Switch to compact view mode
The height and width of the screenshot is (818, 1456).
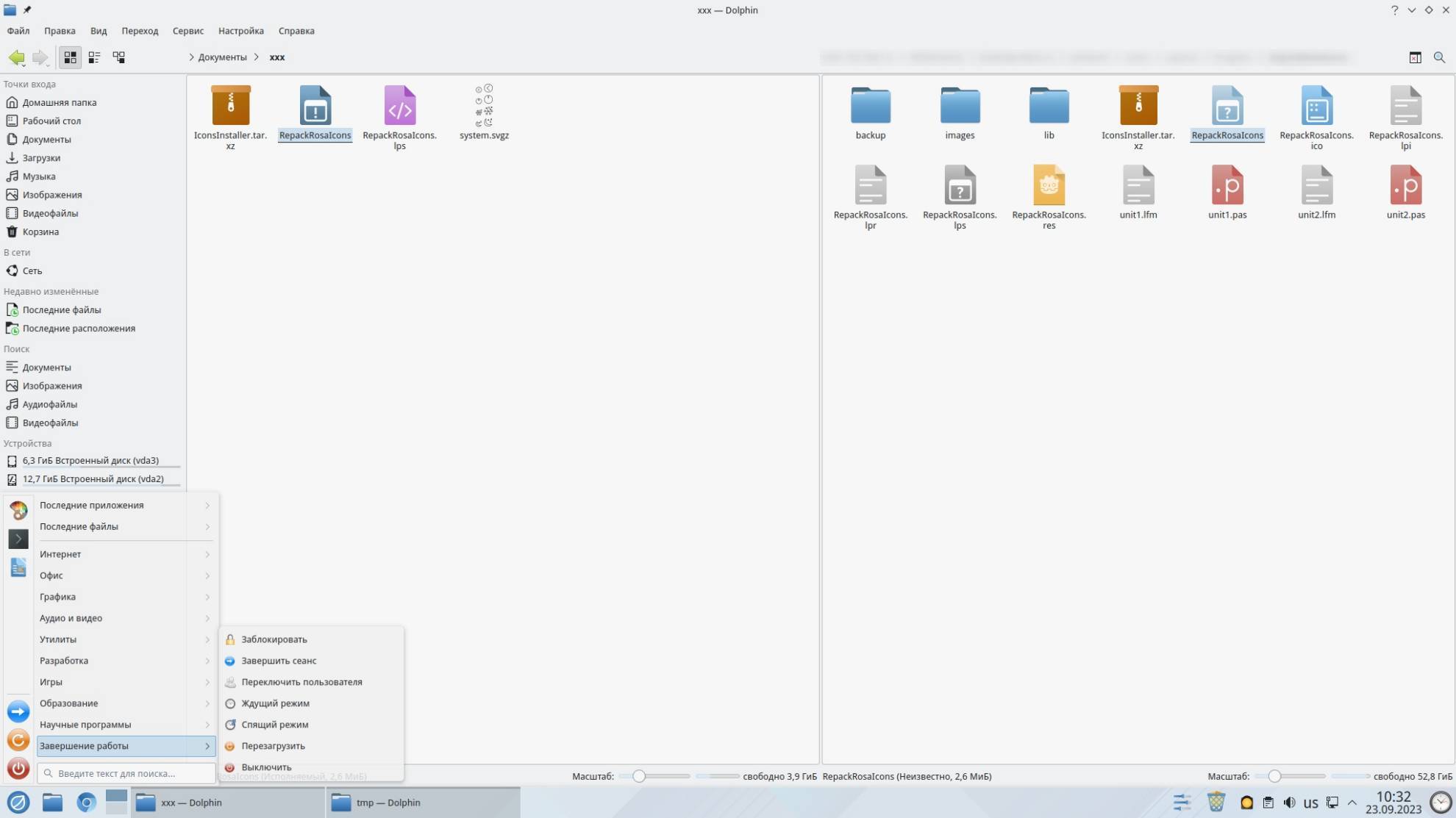[94, 57]
